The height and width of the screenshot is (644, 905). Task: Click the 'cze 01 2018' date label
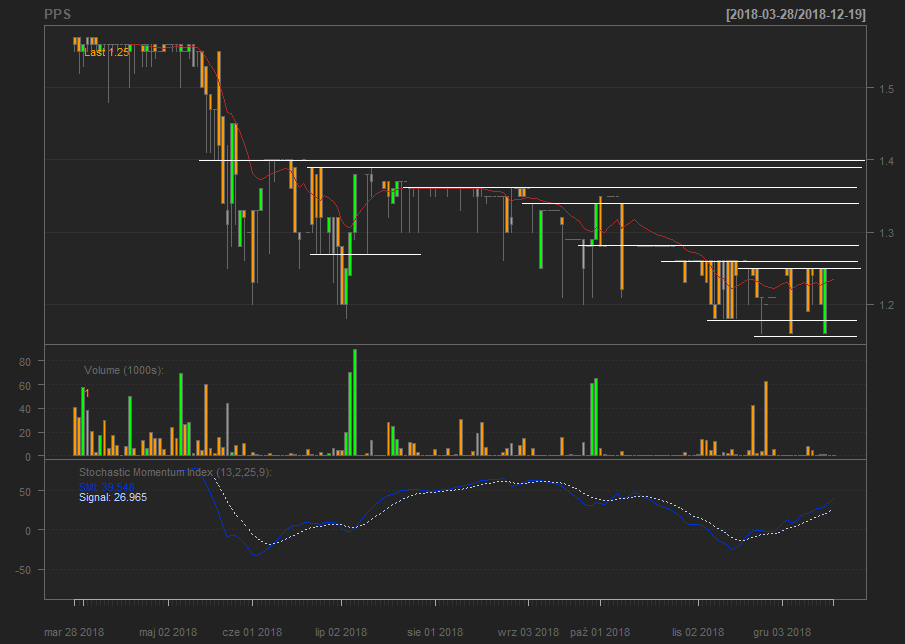click(x=252, y=632)
